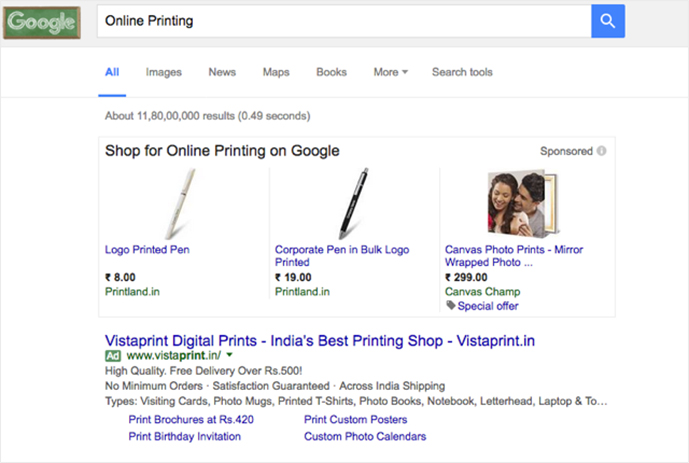Screen dimensions: 689x463
Task: Click into the Online Printing search field
Action: [340, 21]
